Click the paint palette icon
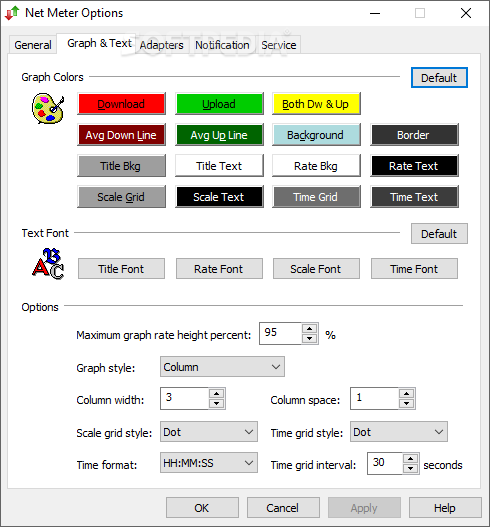The height and width of the screenshot is (527, 490). [x=48, y=108]
